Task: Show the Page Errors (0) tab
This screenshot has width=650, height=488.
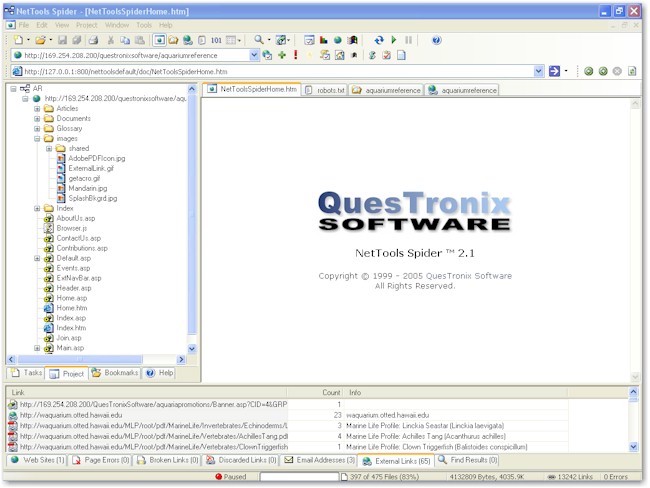Action: (100, 460)
